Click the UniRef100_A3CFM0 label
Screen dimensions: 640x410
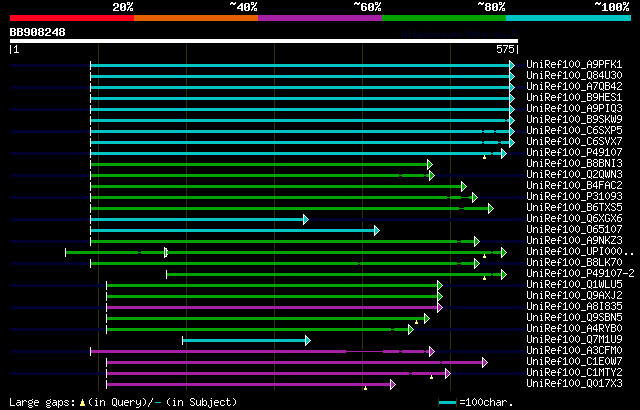point(574,351)
